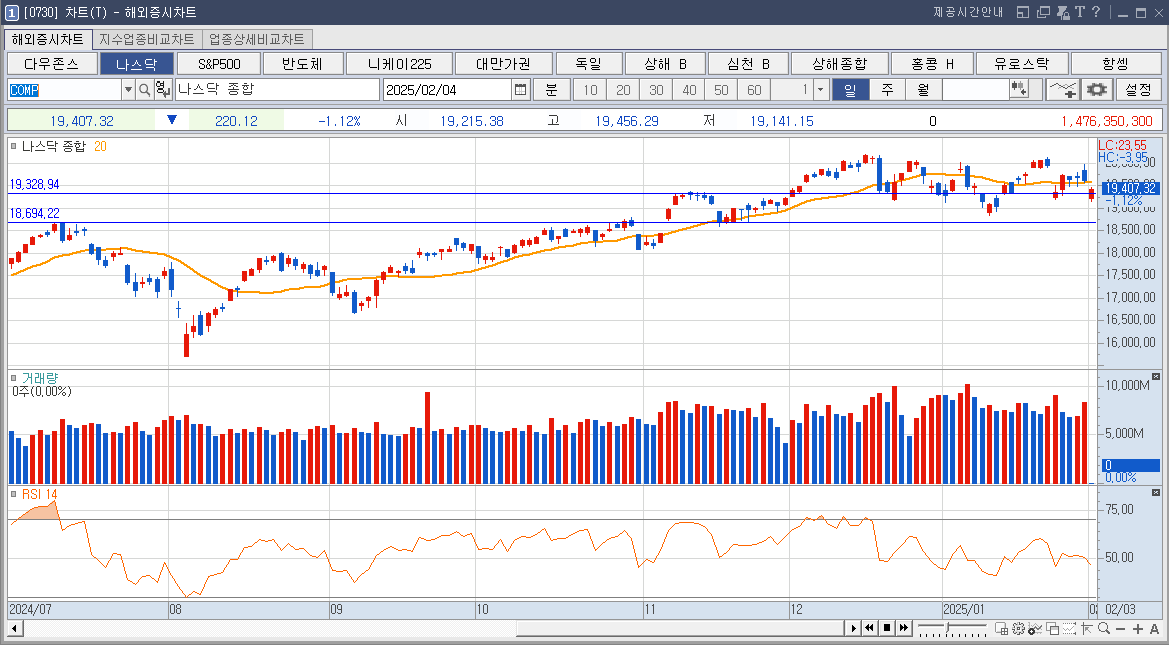Viewport: 1169px width, 645px height.
Task: Click the T font icon in title bar
Action: (1080, 13)
